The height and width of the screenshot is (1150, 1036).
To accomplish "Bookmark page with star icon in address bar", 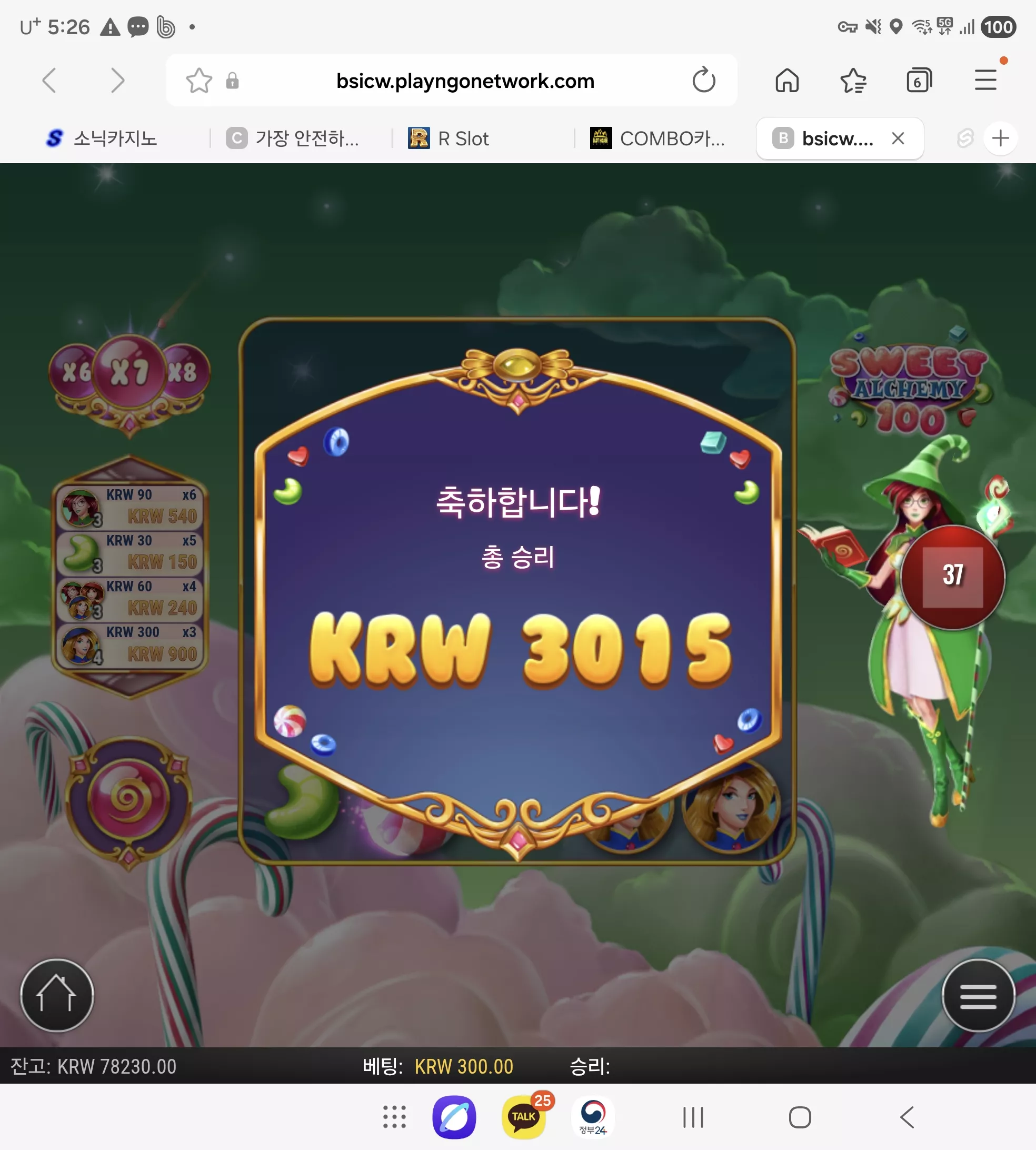I will 198,80.
